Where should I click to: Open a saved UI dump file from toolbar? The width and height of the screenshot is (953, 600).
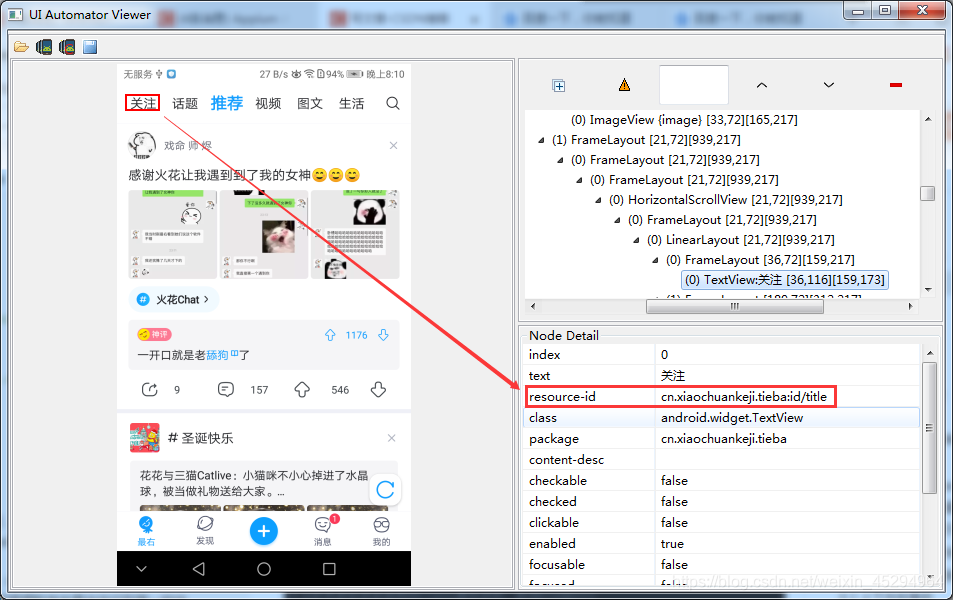21,47
